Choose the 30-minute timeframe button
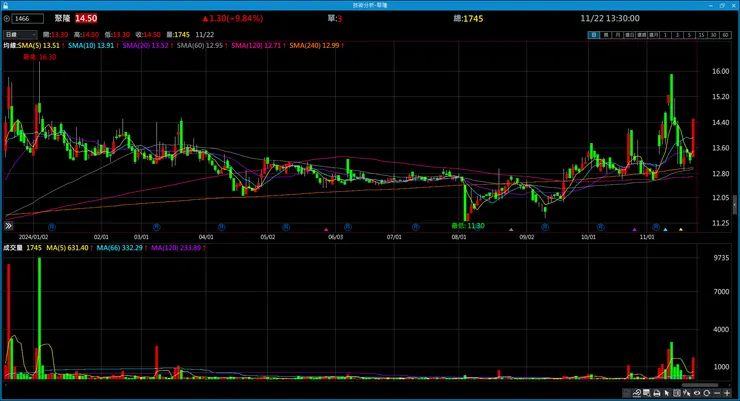Viewport: 740px width, 401px height. 713,35
